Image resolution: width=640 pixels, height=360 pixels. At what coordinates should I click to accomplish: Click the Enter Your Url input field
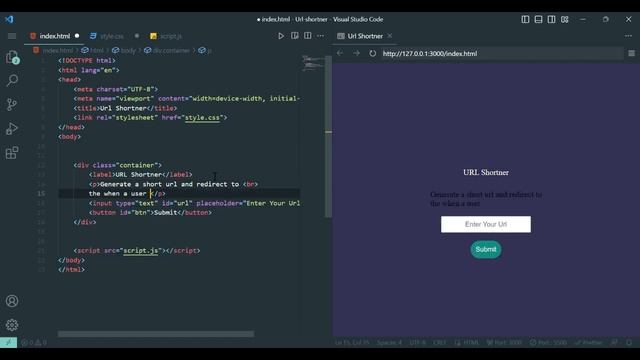(486, 224)
